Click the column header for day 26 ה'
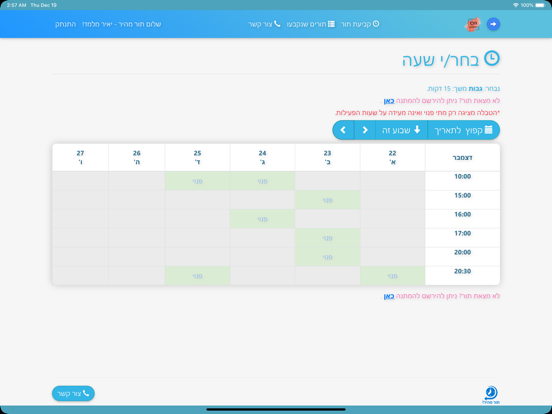This screenshot has width=552, height=414. [x=137, y=157]
